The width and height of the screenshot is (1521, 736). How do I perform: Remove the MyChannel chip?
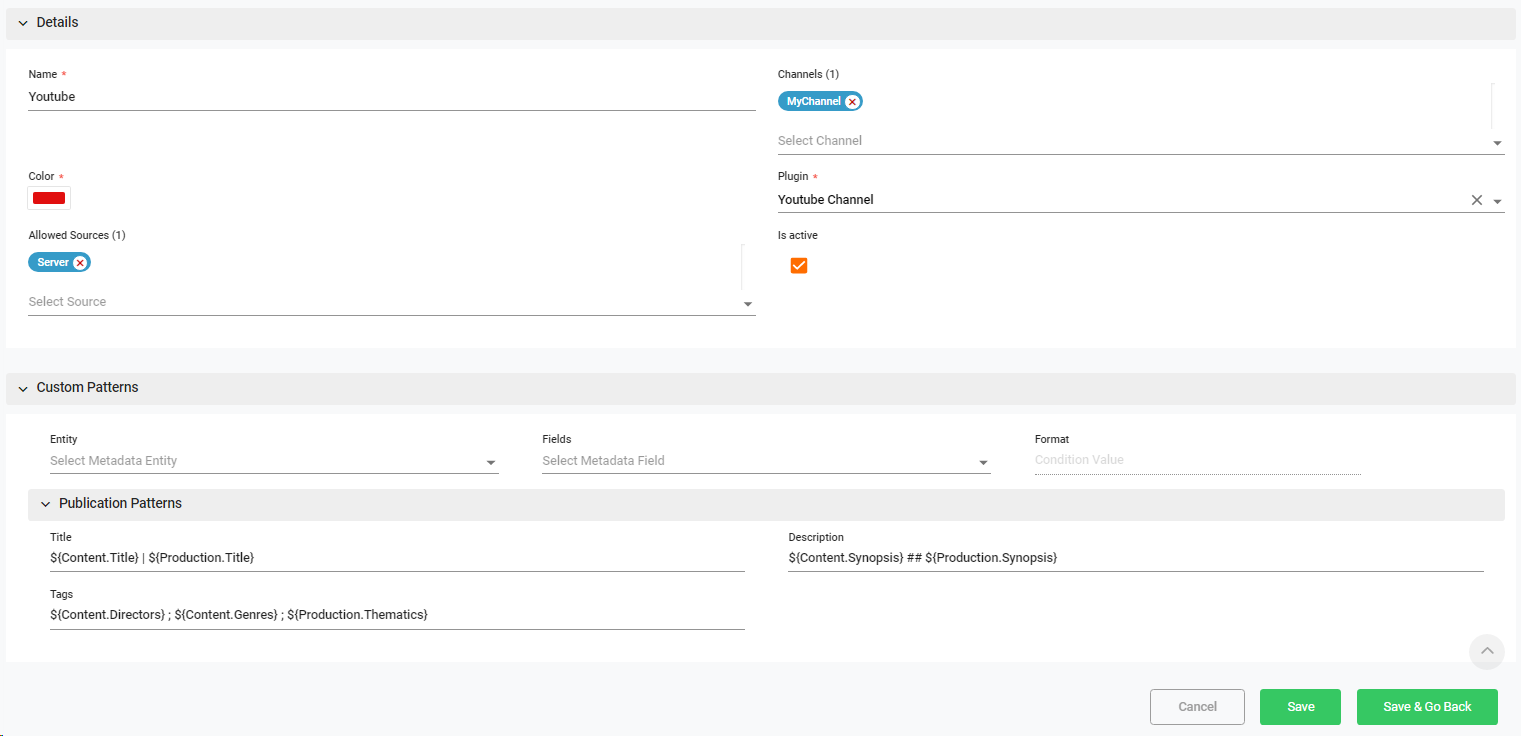tap(852, 102)
